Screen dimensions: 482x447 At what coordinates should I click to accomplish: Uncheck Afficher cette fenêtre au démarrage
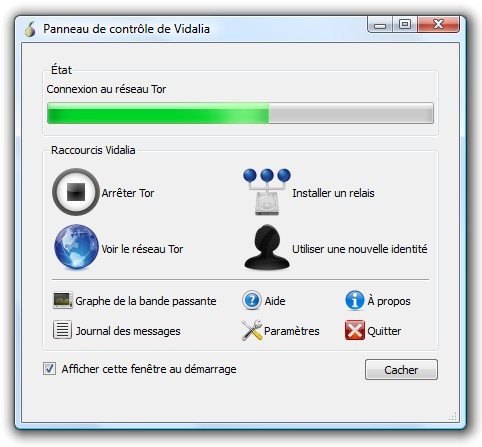pos(49,369)
